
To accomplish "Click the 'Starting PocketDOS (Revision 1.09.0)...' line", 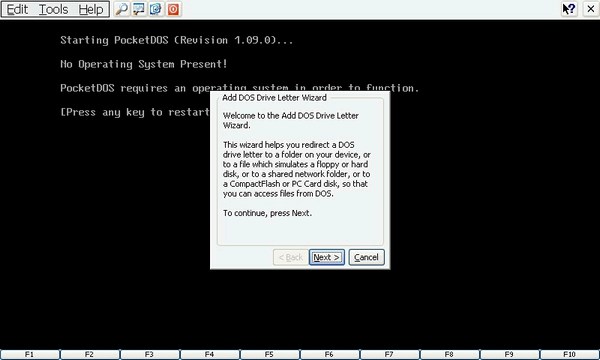I will (x=176, y=40).
